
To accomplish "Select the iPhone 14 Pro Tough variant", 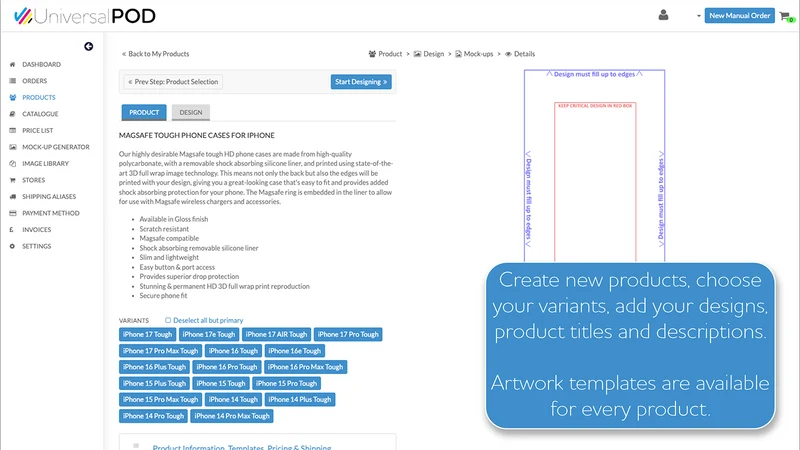I will click(153, 416).
